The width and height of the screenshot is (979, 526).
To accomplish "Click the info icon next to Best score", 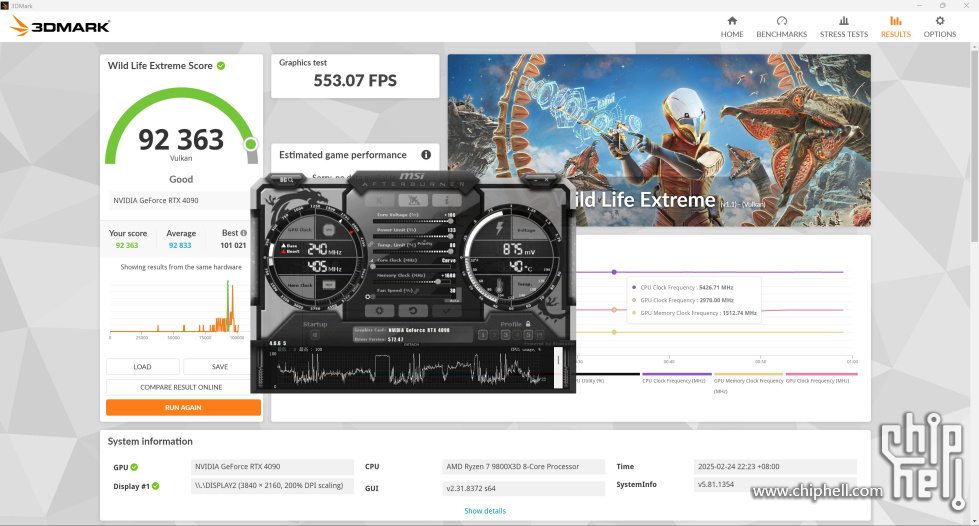I will [244, 233].
